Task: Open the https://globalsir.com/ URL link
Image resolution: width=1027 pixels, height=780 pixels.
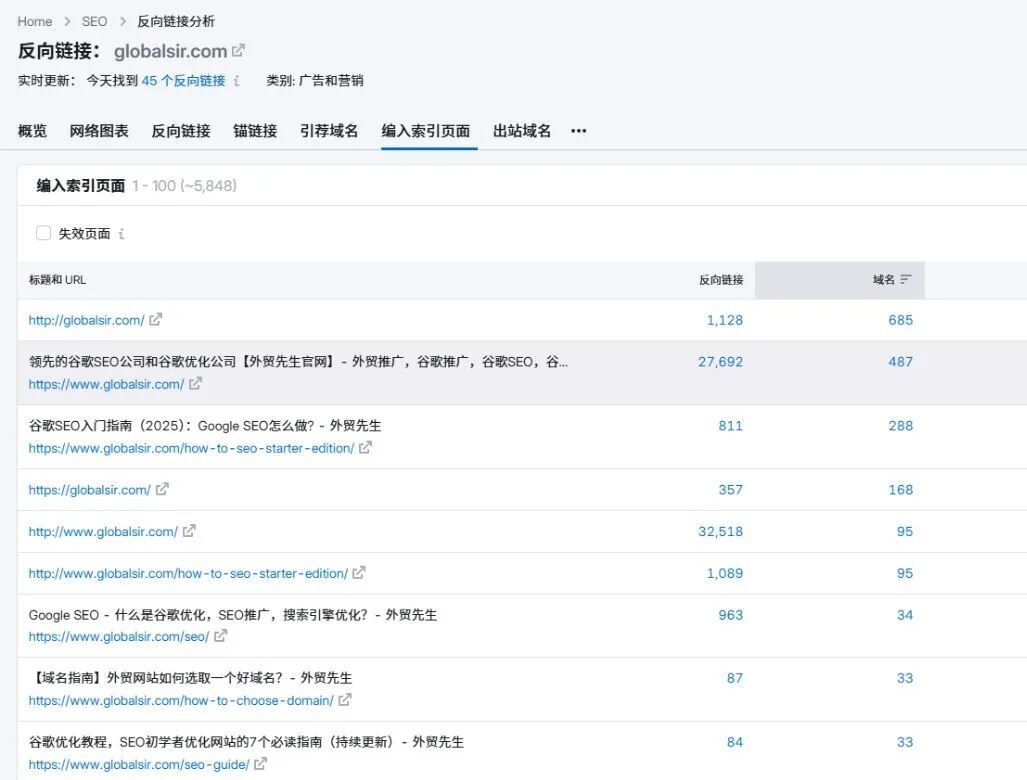Action: tap(90, 490)
